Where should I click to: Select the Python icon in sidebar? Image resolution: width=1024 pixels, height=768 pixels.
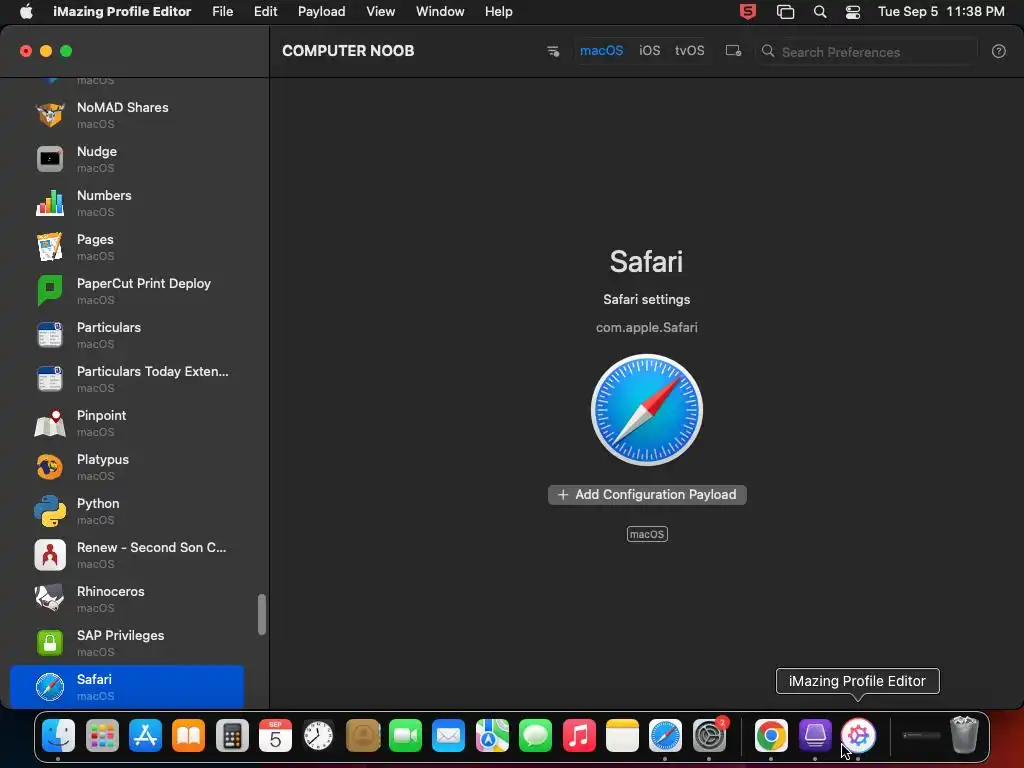point(50,511)
